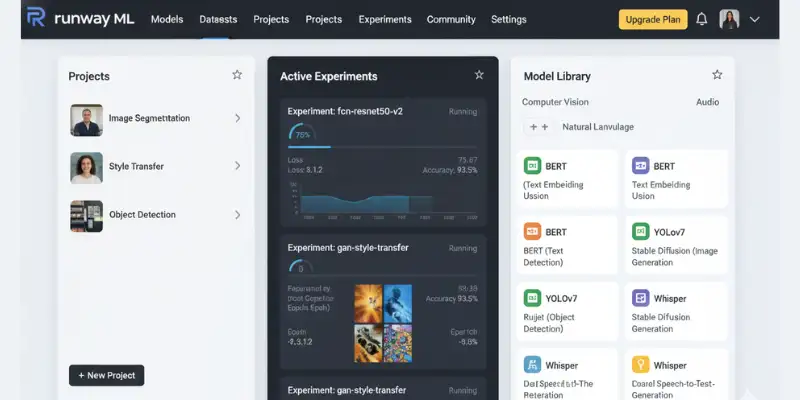The width and height of the screenshot is (800, 400).
Task: Go to the Community nav item
Action: tap(451, 19)
